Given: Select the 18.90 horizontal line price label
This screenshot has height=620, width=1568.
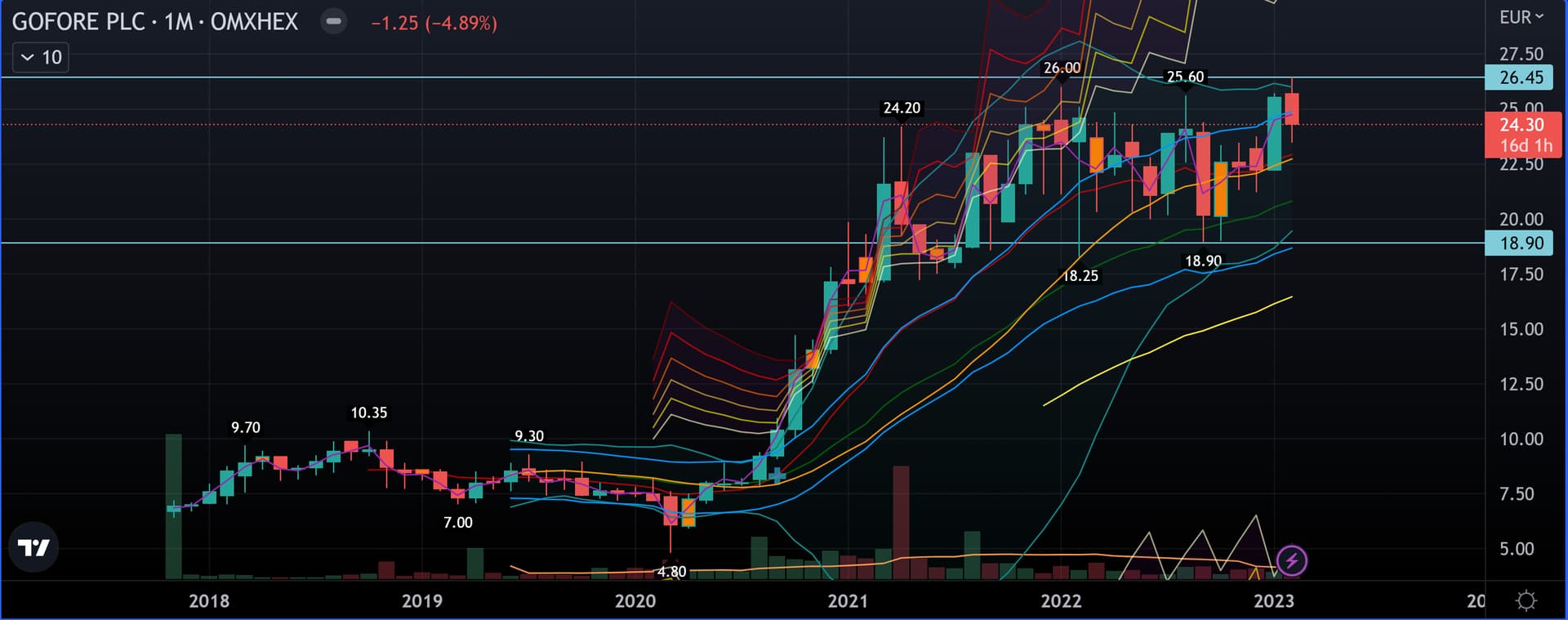Looking at the screenshot, I should pyautogui.click(x=1521, y=243).
